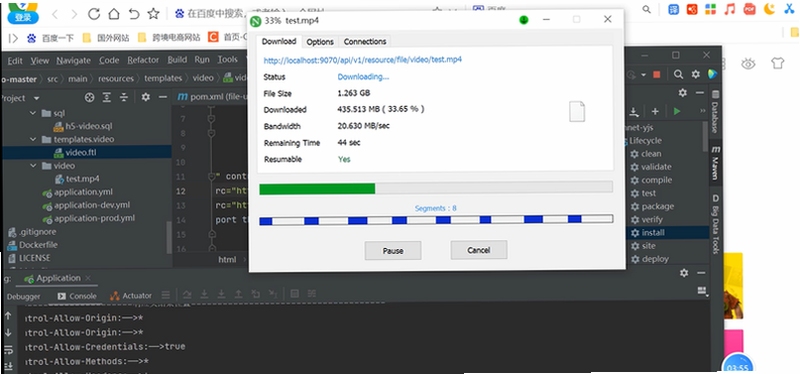Click the Database side tab
The height and width of the screenshot is (374, 800).
click(x=715, y=113)
